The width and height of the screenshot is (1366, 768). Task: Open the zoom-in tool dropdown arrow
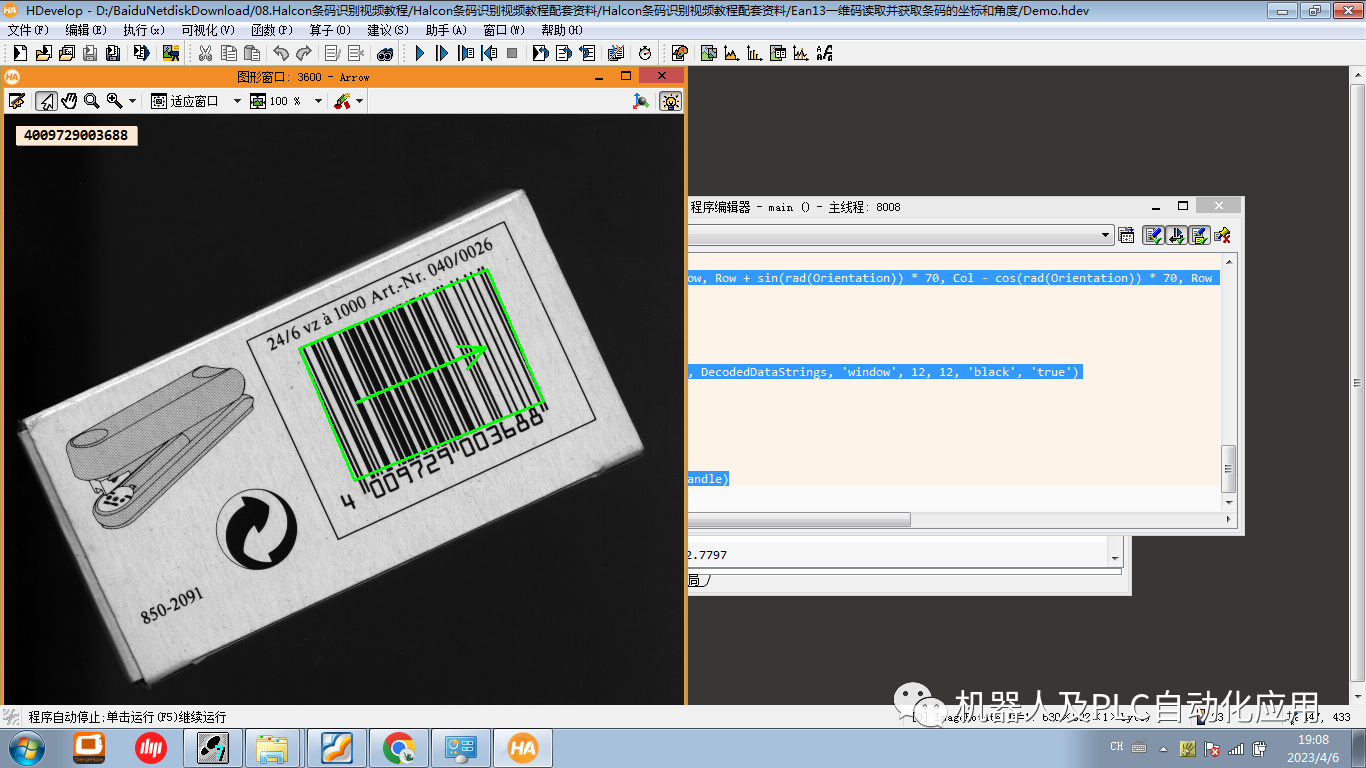(x=132, y=101)
